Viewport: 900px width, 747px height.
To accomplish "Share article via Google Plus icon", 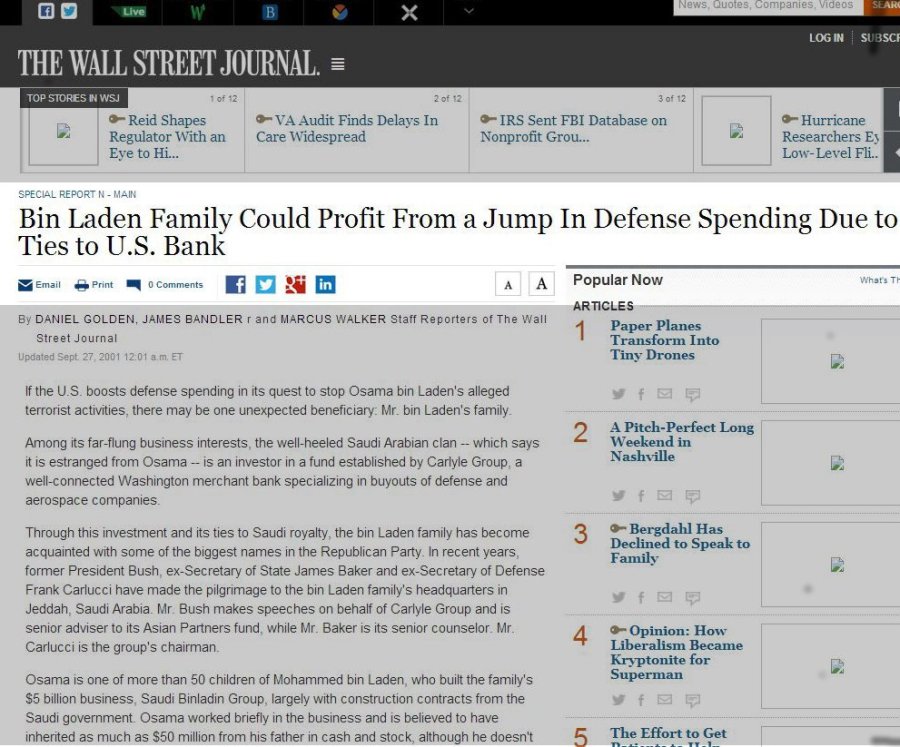I will (295, 285).
